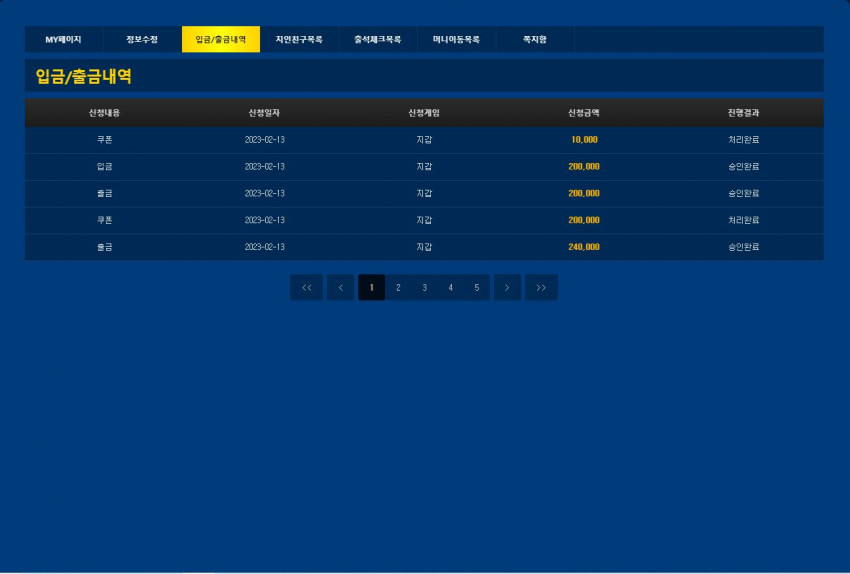This screenshot has width=850, height=574.
Task: Select the 입금/출금내역 tab
Action: [221, 40]
